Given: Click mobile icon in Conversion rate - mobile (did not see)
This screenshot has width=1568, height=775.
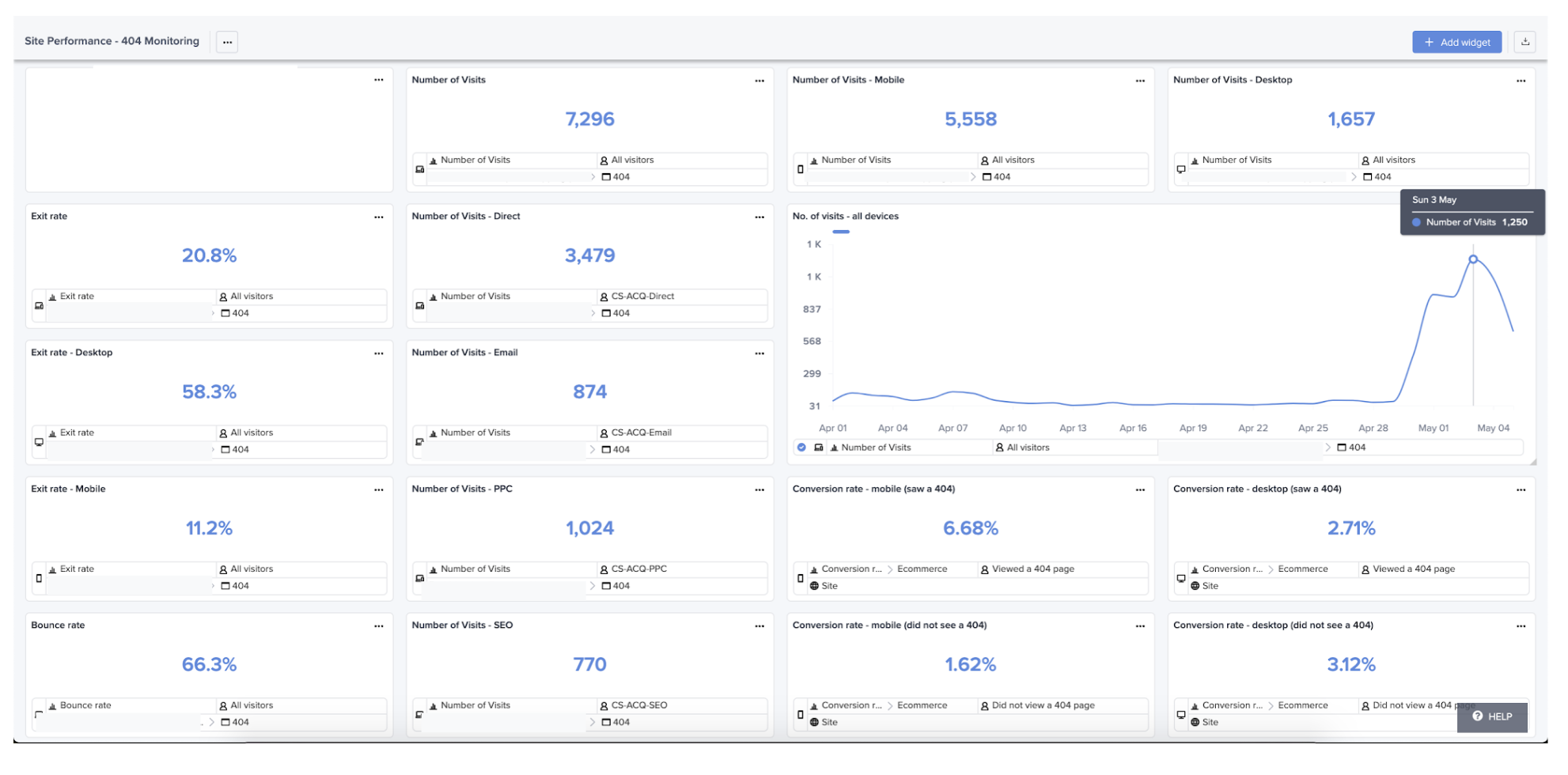Looking at the screenshot, I should (800, 714).
